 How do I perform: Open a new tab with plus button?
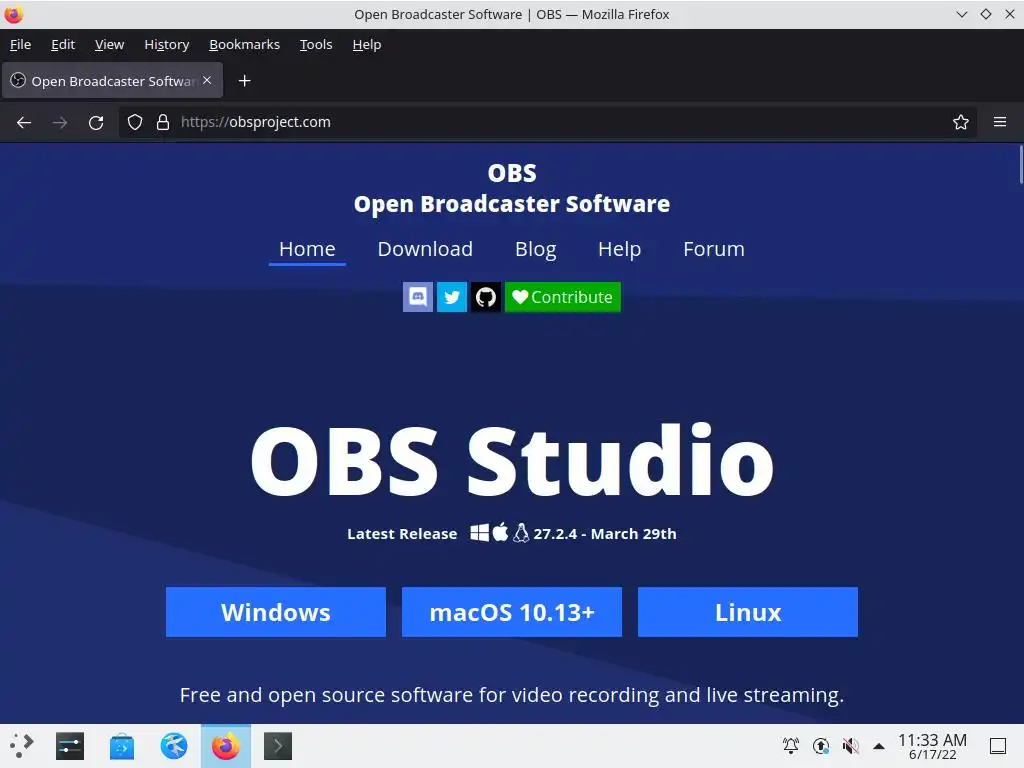point(244,81)
